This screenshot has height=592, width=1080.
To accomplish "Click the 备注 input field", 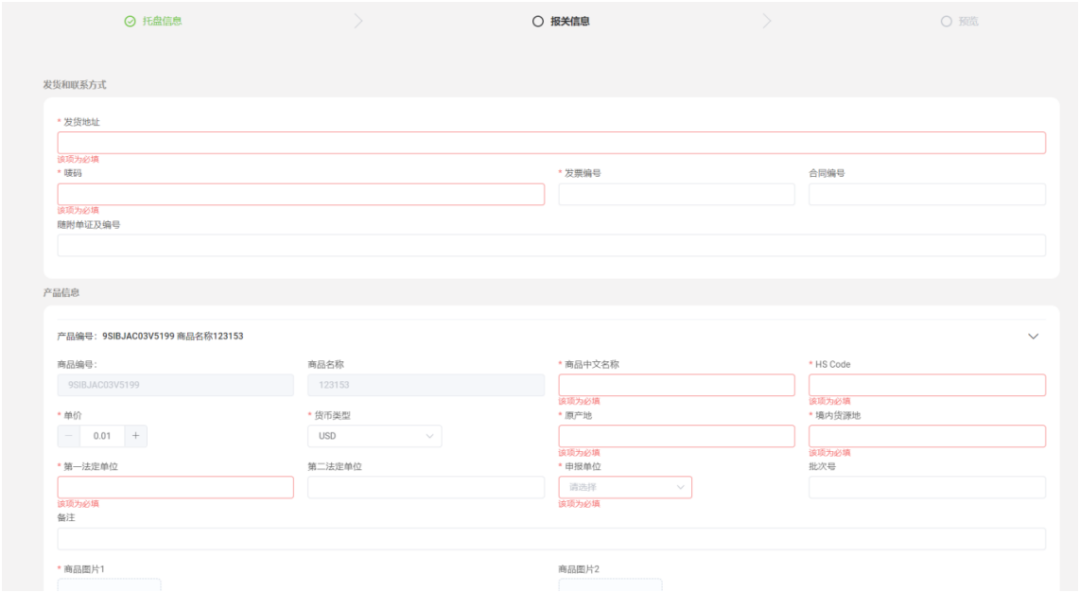I will [x=551, y=538].
